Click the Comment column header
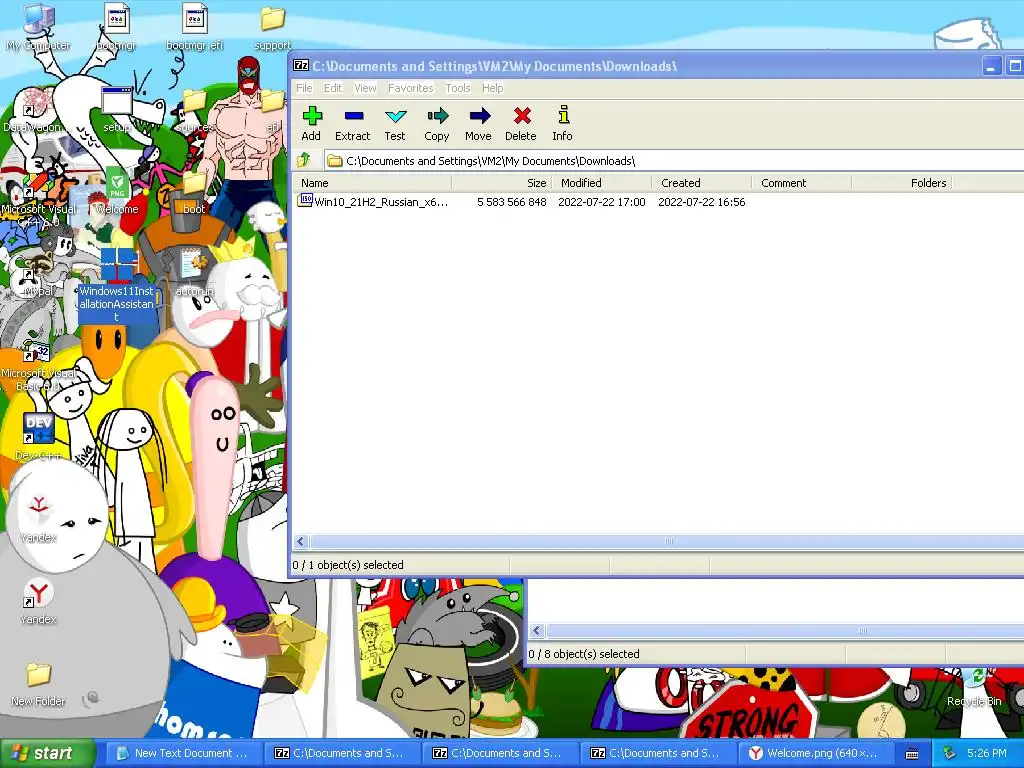The width and height of the screenshot is (1024, 768). coord(801,183)
